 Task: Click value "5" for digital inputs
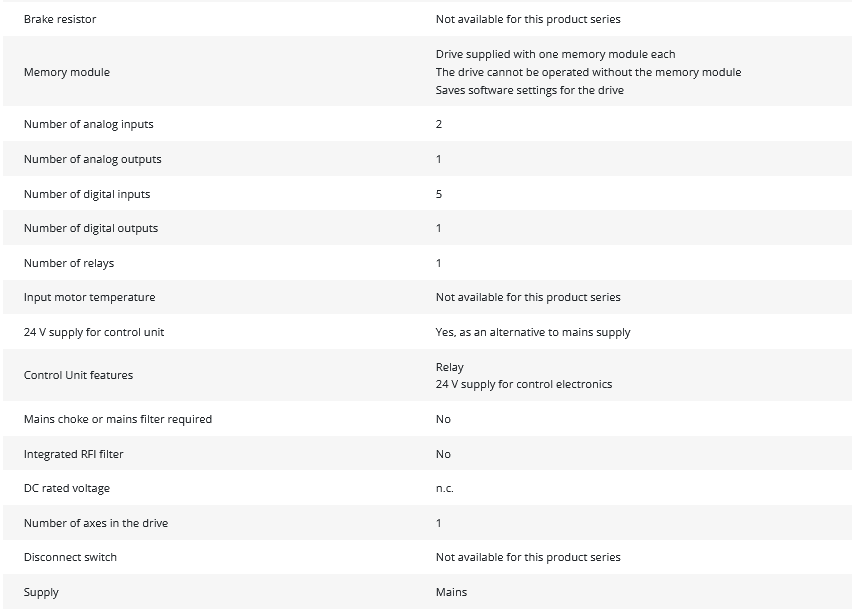coord(439,194)
